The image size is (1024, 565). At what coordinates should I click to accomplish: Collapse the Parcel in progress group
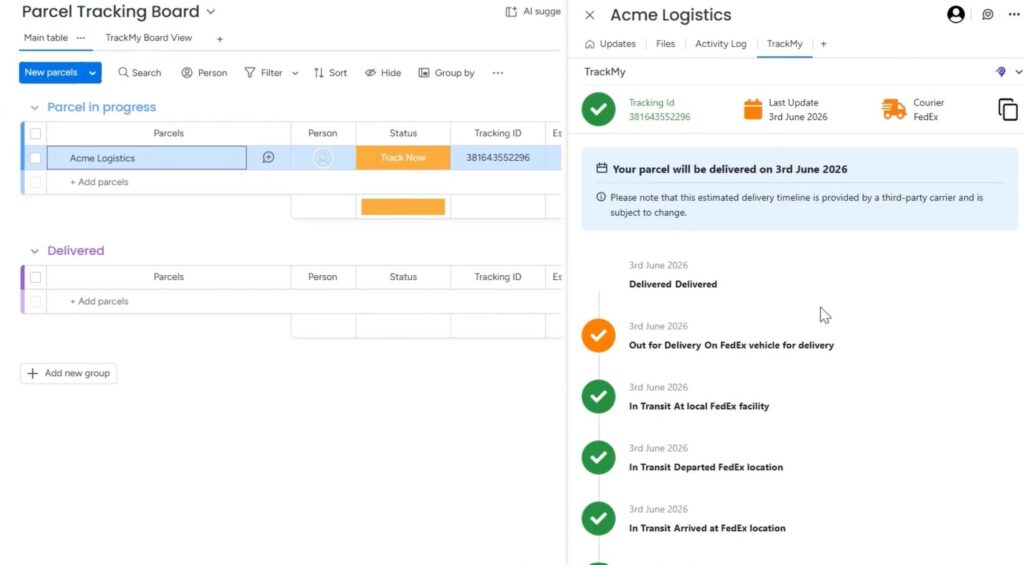click(35, 107)
